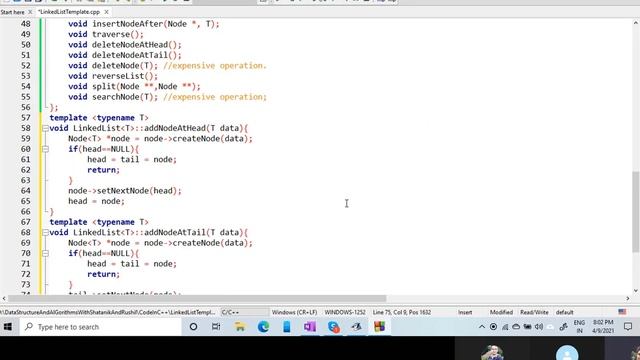Collapse fold marker at line 68 addNodeAtTail
The width and height of the screenshot is (640, 360).
click(45, 233)
